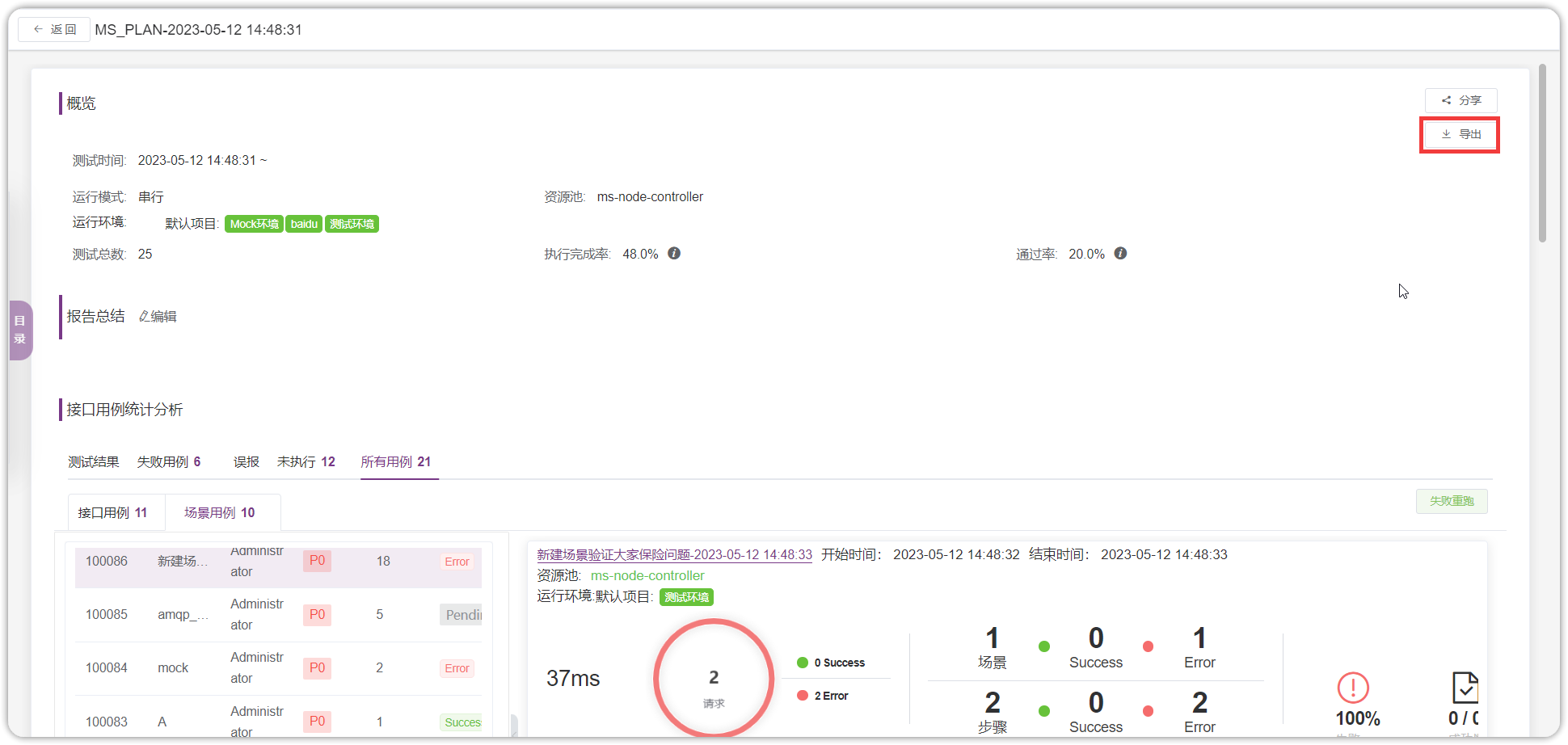Click the page vertical scrollbar
1568x745 pixels.
(1543, 154)
